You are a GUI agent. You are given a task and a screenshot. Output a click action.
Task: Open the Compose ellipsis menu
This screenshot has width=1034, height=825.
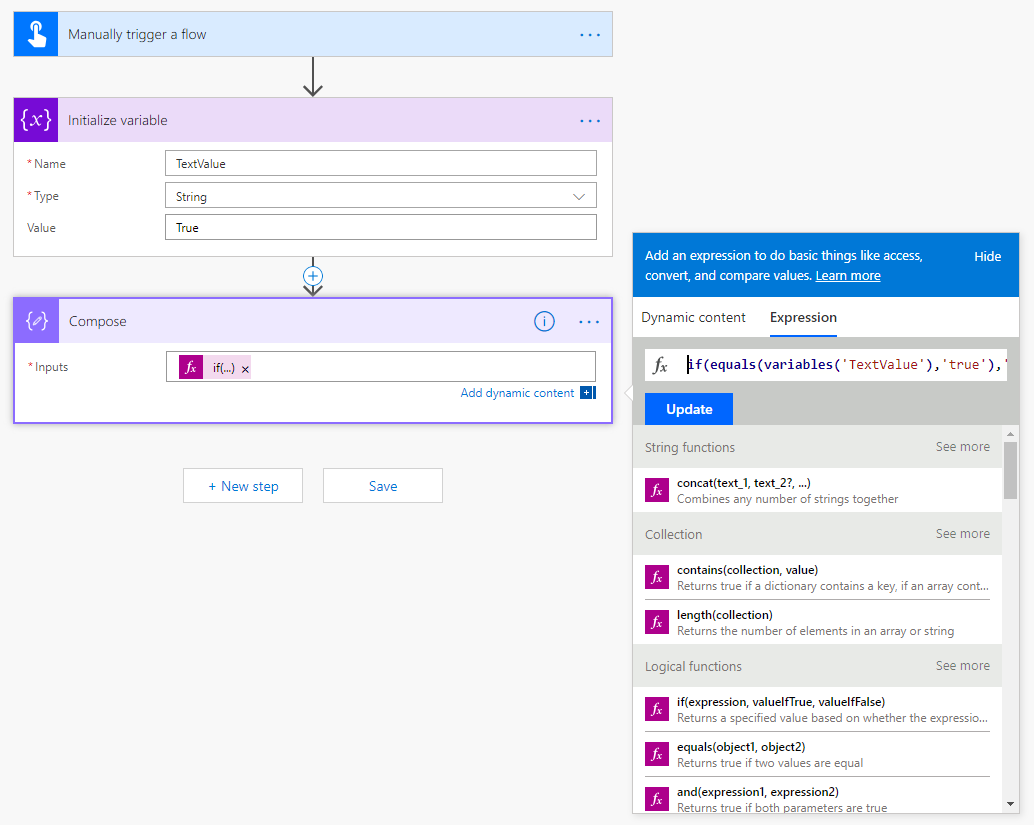[x=589, y=322]
